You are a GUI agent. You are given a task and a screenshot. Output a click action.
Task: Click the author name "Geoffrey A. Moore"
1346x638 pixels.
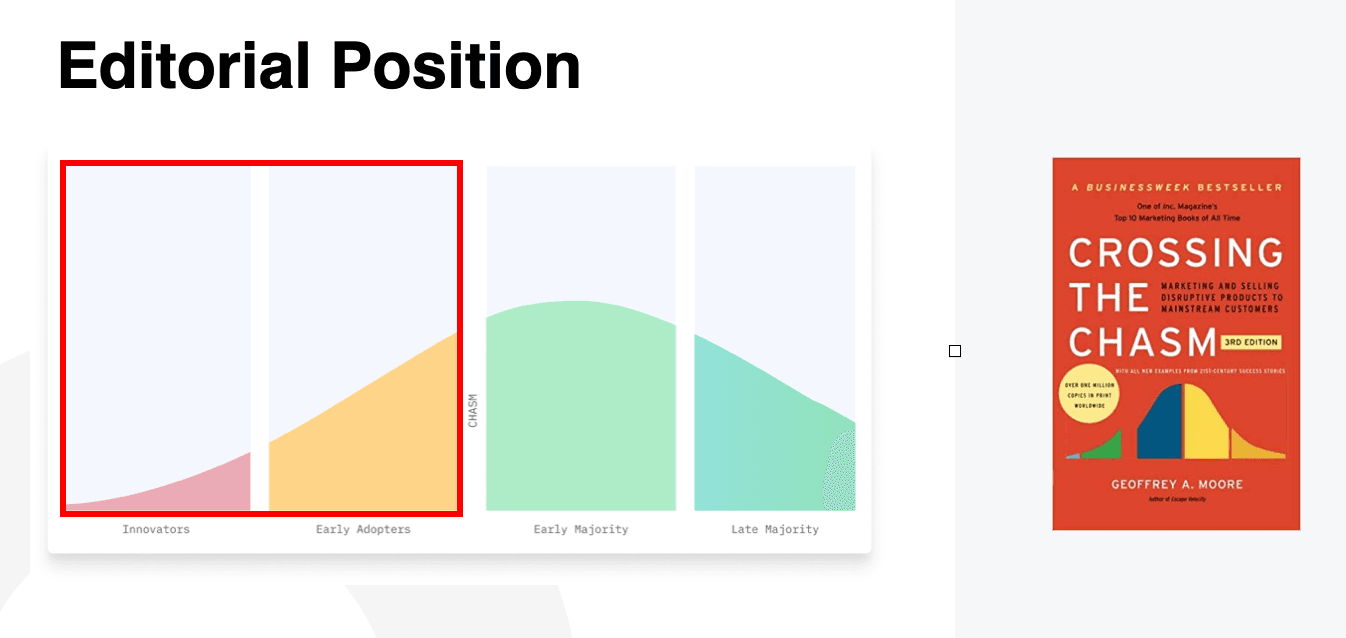click(x=1177, y=484)
